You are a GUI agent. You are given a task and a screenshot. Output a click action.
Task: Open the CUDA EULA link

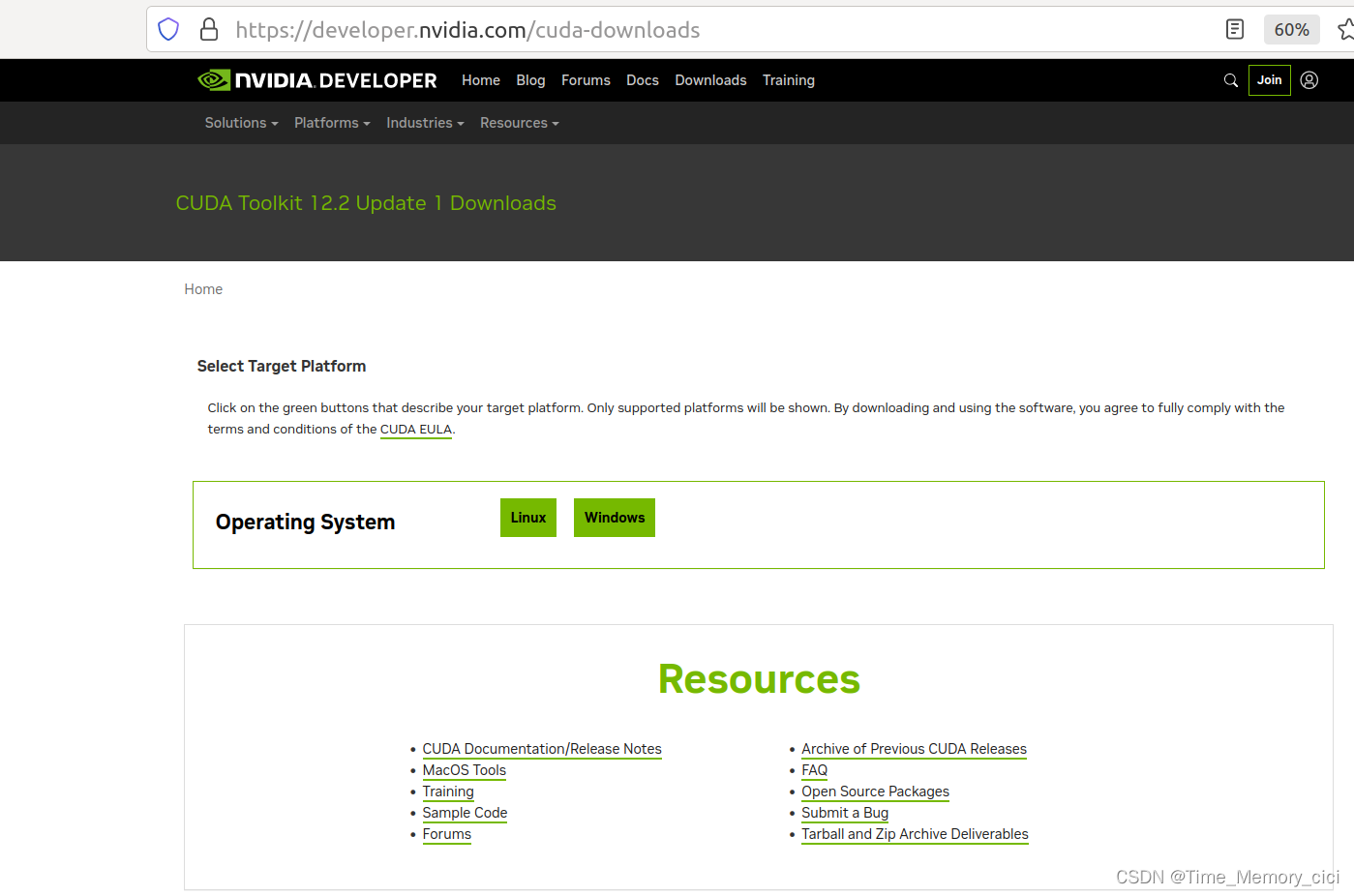click(x=416, y=430)
